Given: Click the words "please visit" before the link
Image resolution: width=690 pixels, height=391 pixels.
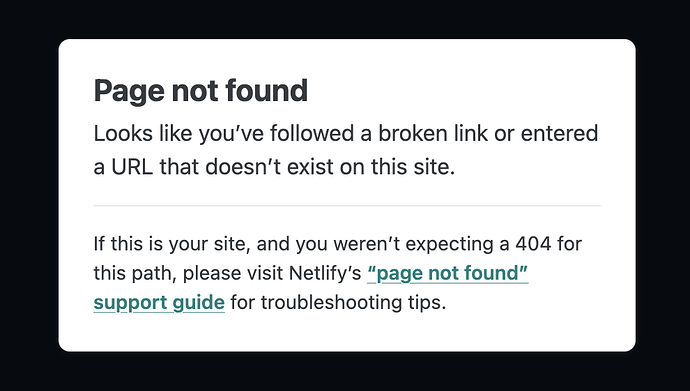Looking at the screenshot, I should [x=233, y=274].
